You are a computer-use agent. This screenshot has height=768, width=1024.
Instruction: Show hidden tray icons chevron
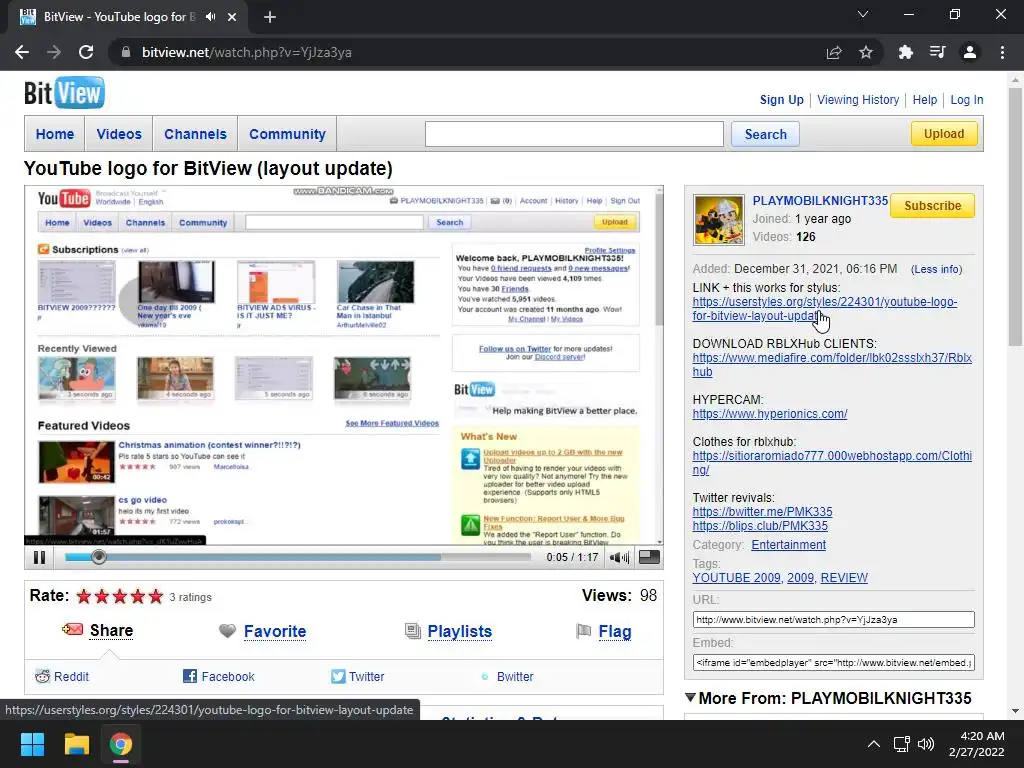pos(873,744)
